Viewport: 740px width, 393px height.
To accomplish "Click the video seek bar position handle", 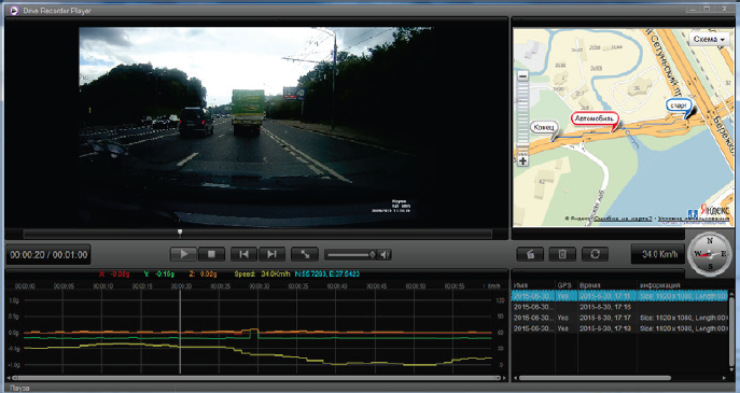I will (180, 233).
